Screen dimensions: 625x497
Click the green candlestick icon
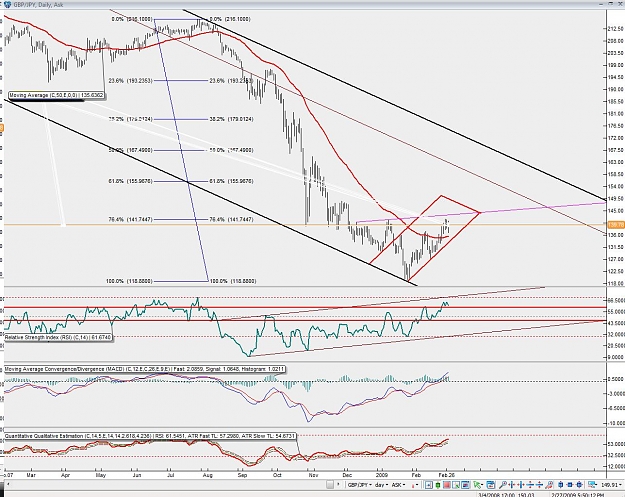tap(438, 485)
